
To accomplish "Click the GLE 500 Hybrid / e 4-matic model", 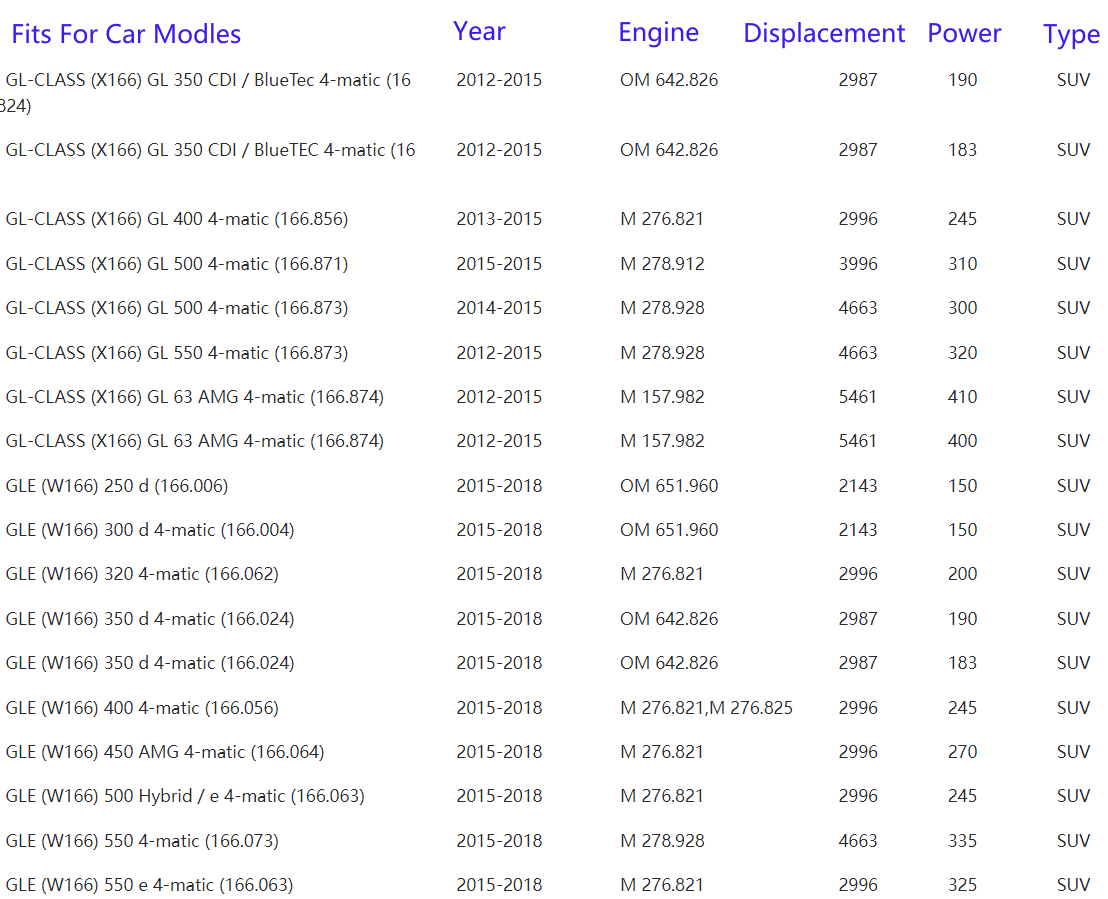I will point(185,796).
